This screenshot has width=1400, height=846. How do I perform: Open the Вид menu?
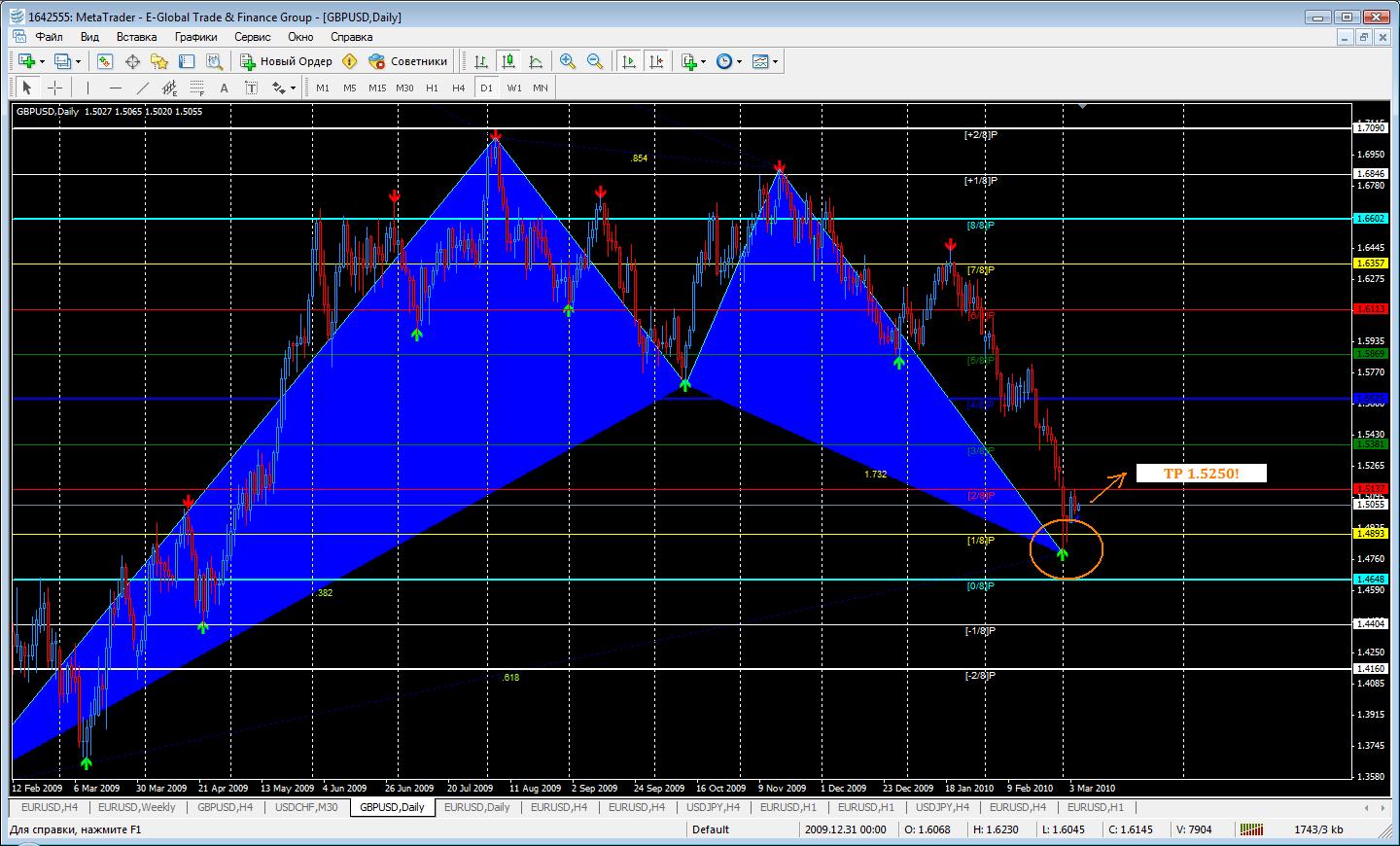click(89, 37)
